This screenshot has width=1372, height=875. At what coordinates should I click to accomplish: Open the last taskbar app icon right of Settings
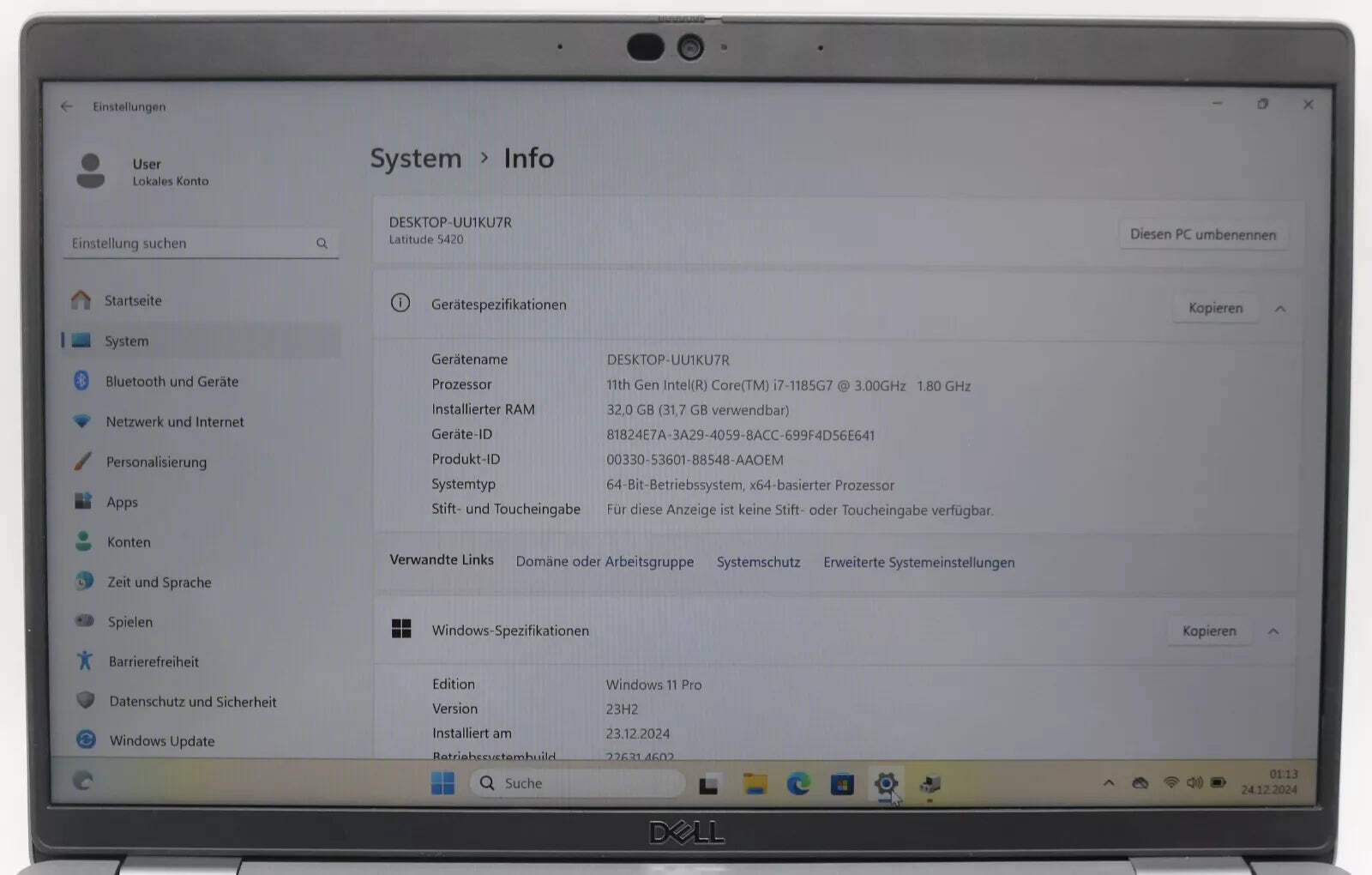pos(930,784)
